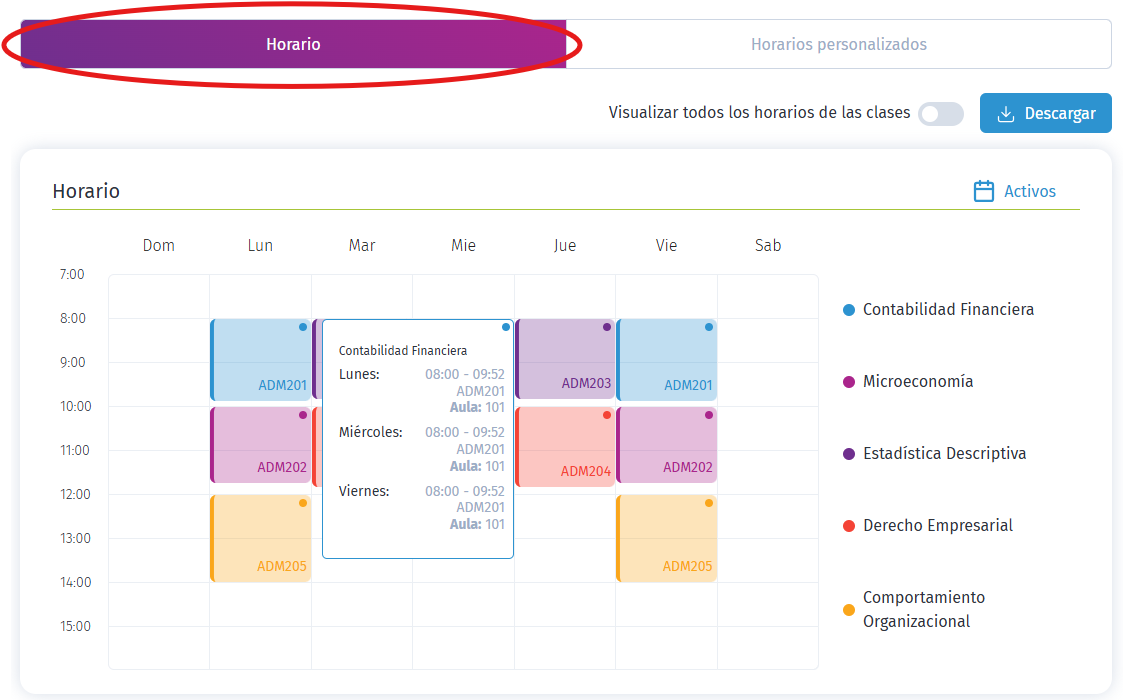Image resolution: width=1123 pixels, height=700 pixels.
Task: Select Monday ADM202 Microeconomía block
Action: coord(261,445)
